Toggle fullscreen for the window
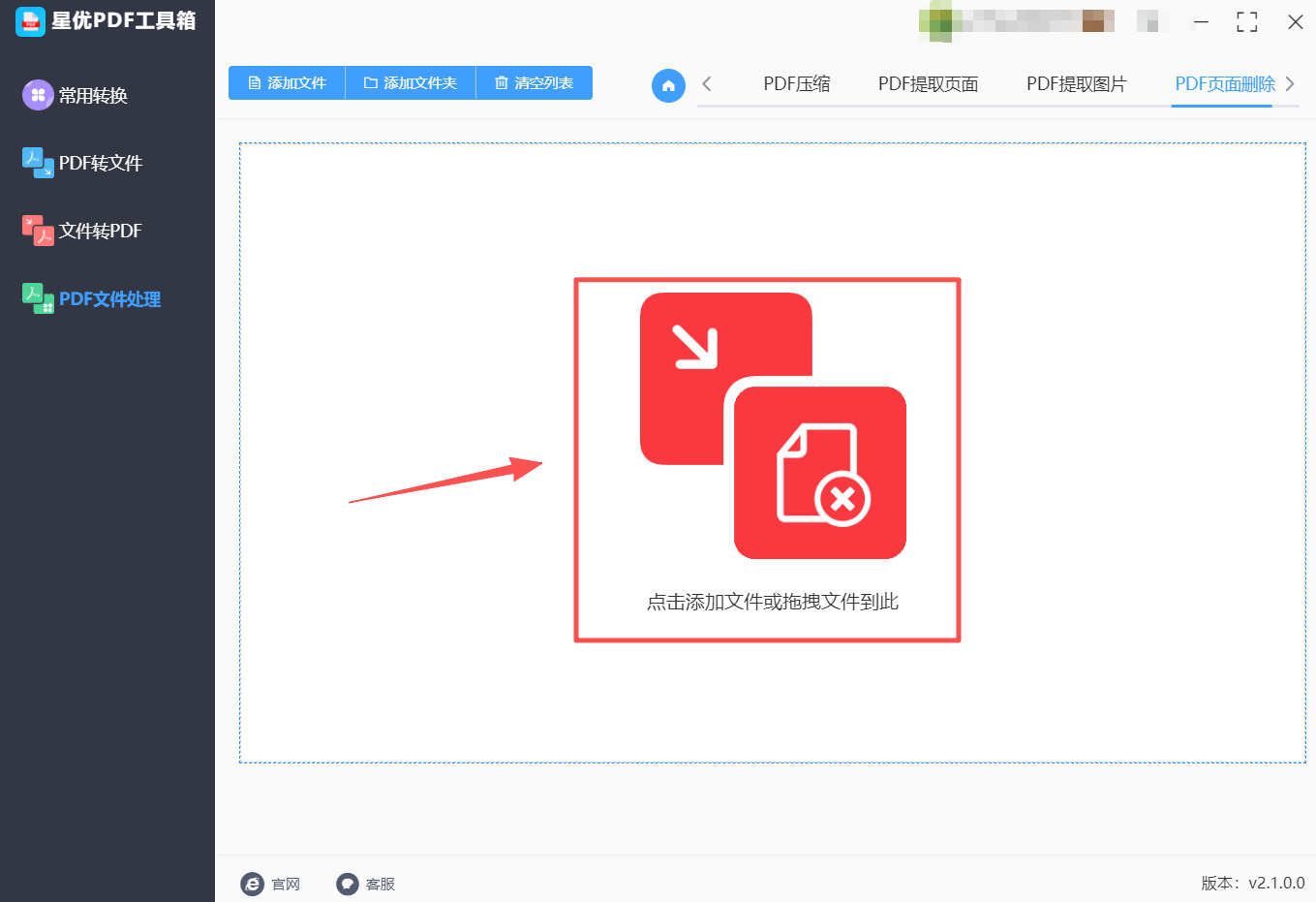Screen dimensions: 1316x902 tap(1247, 22)
